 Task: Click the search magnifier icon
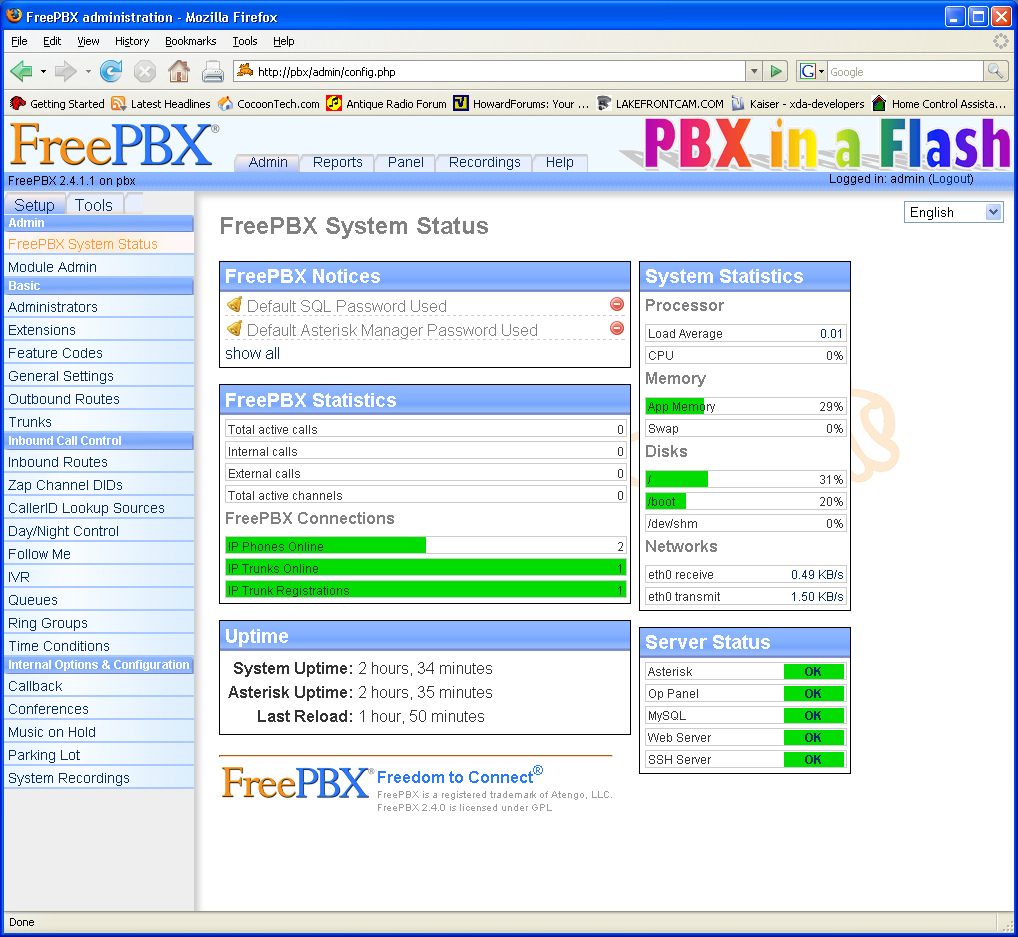click(x=995, y=72)
